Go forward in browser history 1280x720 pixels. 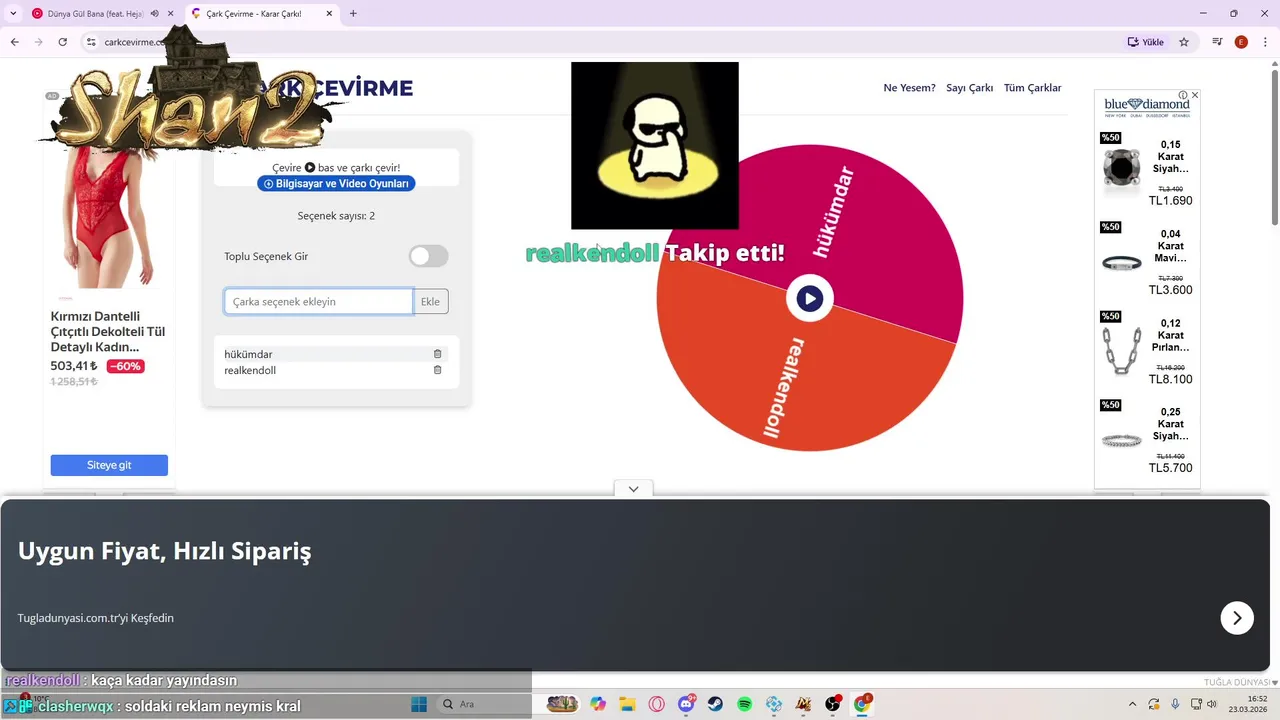[x=38, y=42]
